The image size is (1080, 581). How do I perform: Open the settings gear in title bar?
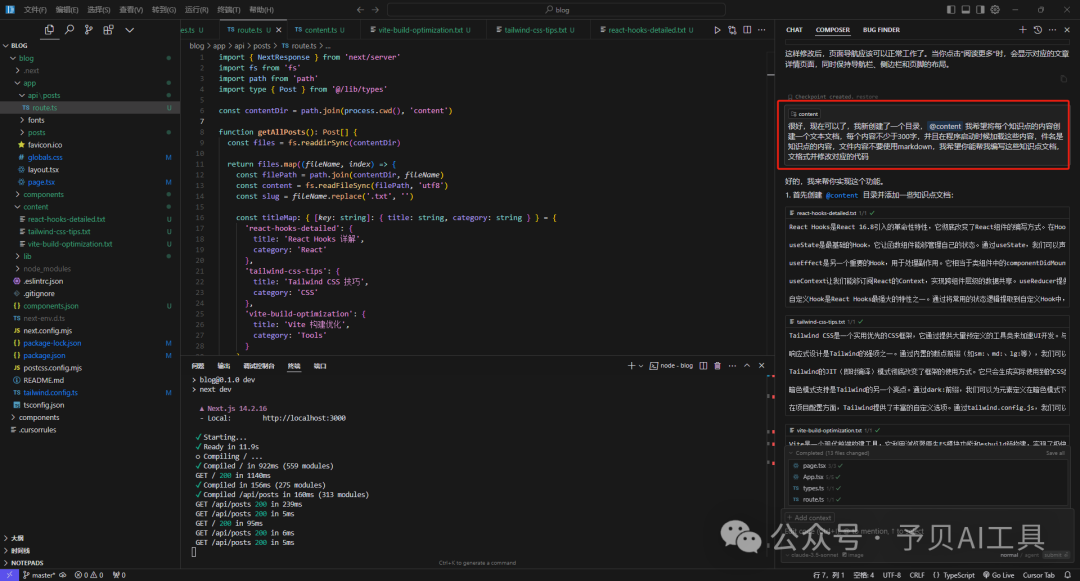pyautogui.click(x=995, y=10)
